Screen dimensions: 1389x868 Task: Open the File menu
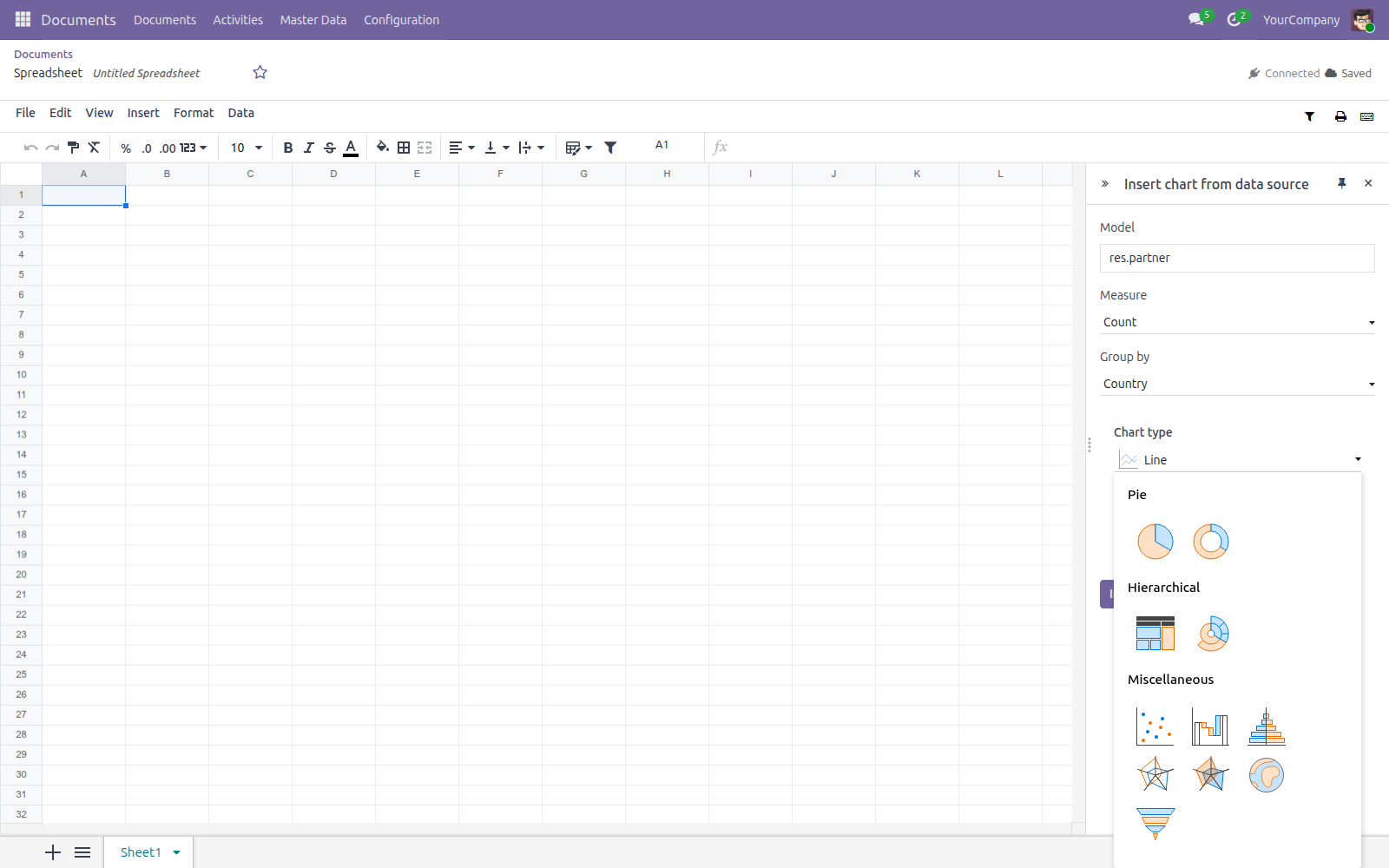[25, 113]
